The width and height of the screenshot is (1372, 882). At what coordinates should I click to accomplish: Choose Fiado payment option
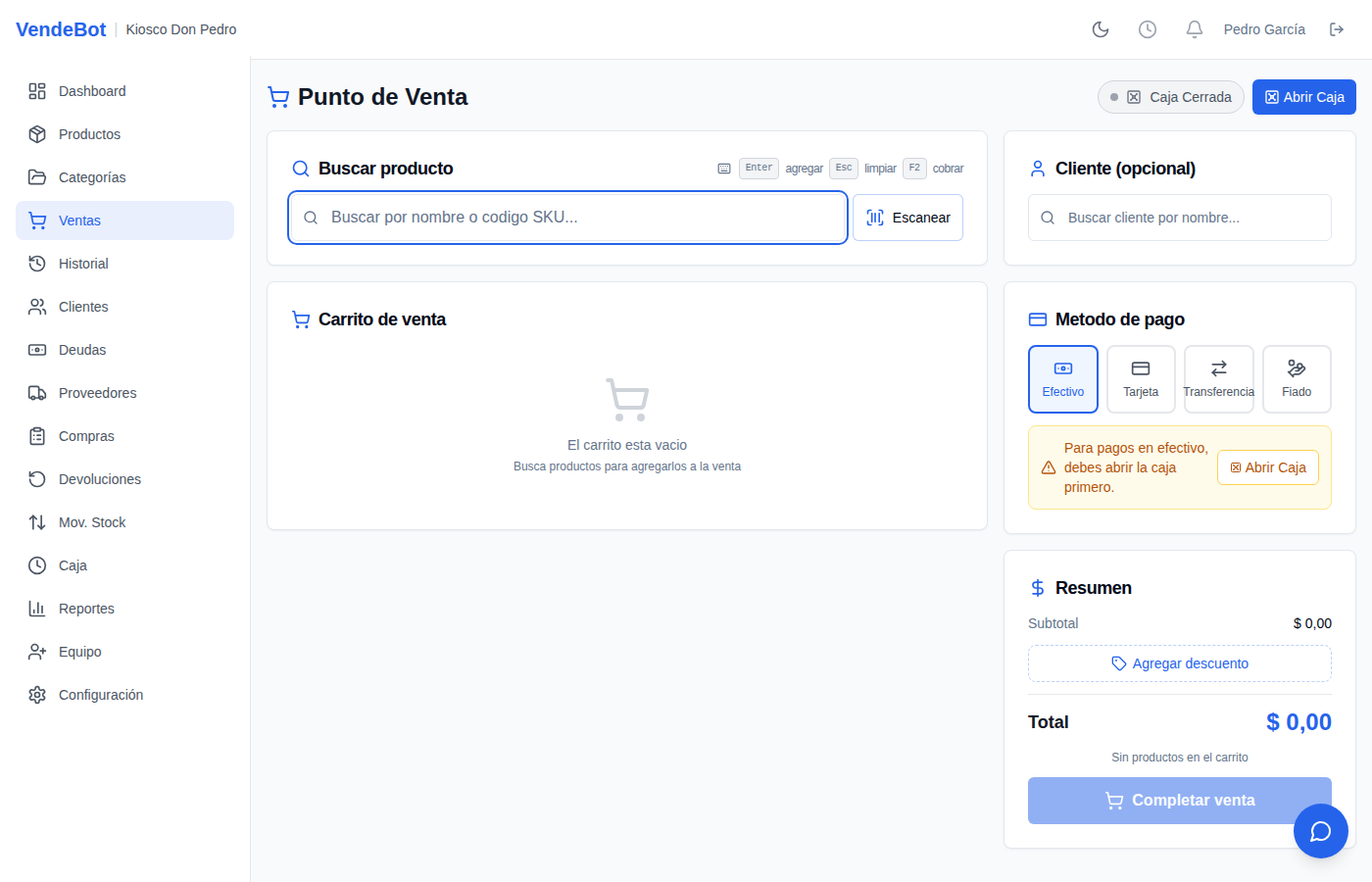1297,379
